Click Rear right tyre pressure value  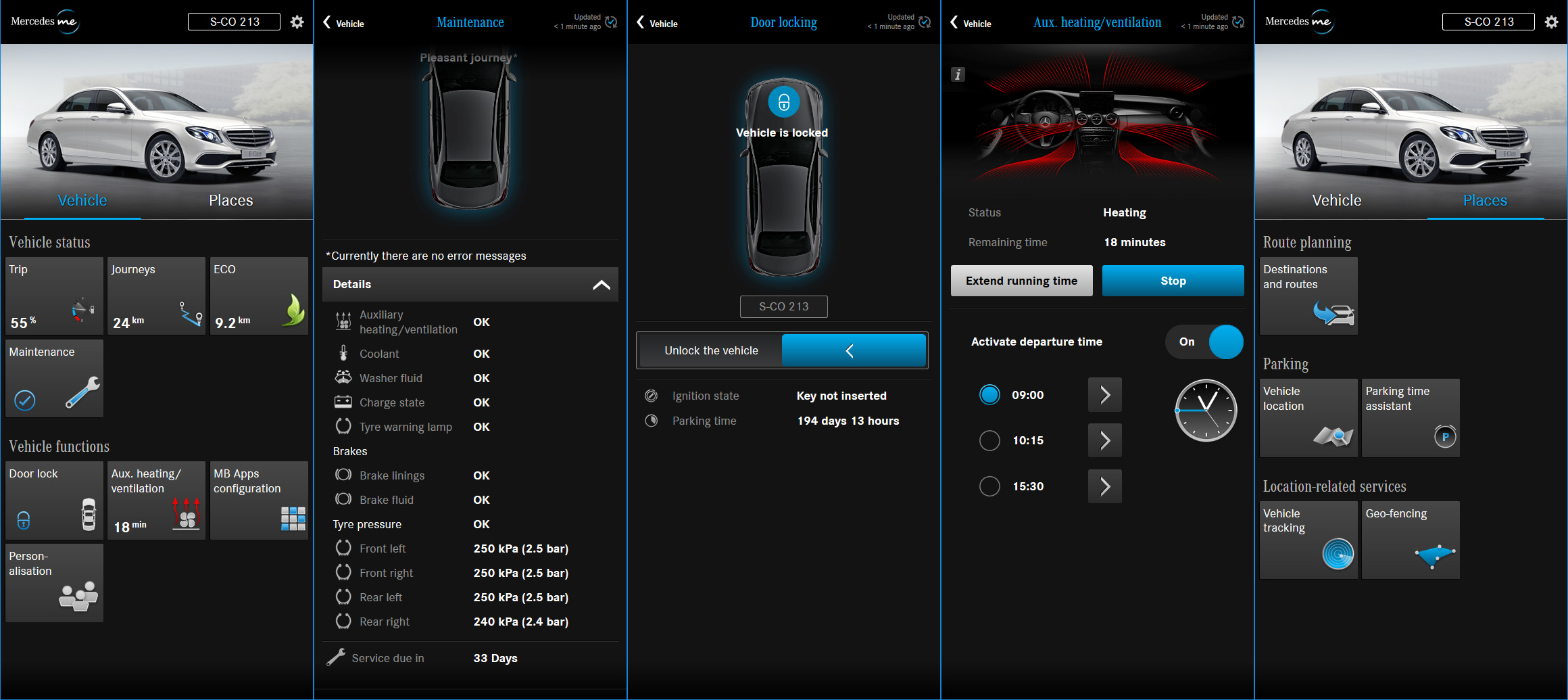(520, 622)
